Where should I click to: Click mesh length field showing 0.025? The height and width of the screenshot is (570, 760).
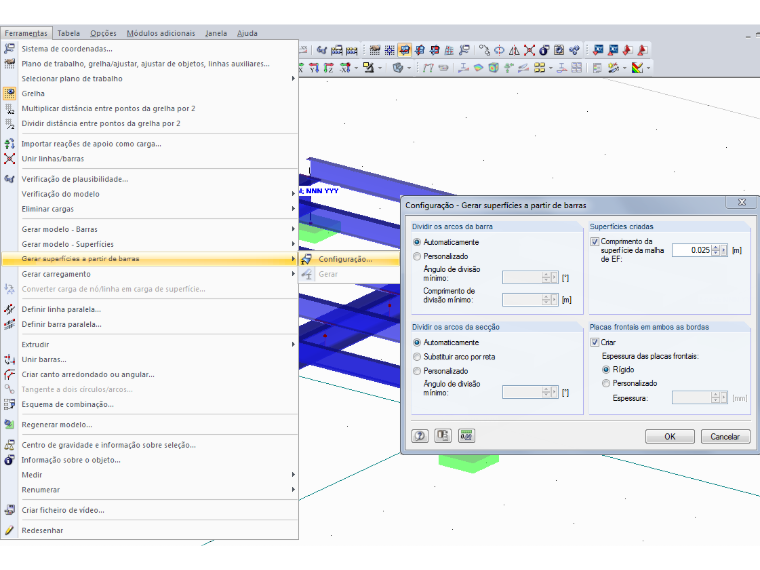(x=692, y=250)
